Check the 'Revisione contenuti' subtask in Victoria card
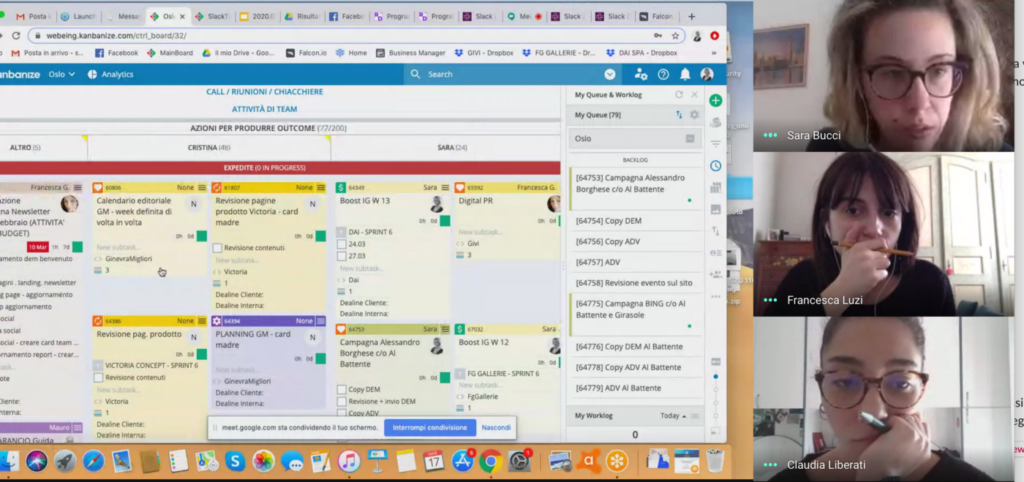Screen dimensions: 1024x482 point(218,248)
